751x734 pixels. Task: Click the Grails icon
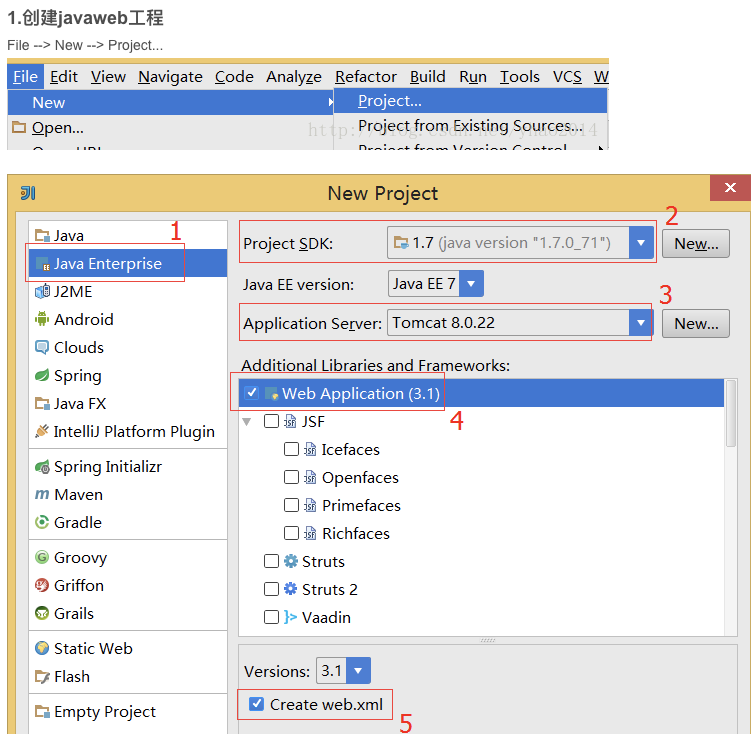(42, 613)
